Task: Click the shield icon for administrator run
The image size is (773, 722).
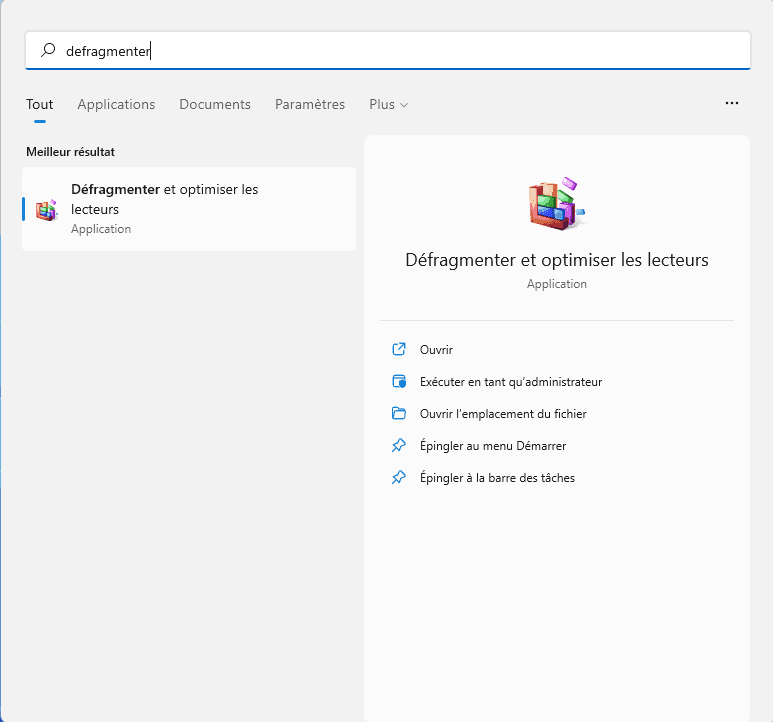Action: [x=399, y=382]
